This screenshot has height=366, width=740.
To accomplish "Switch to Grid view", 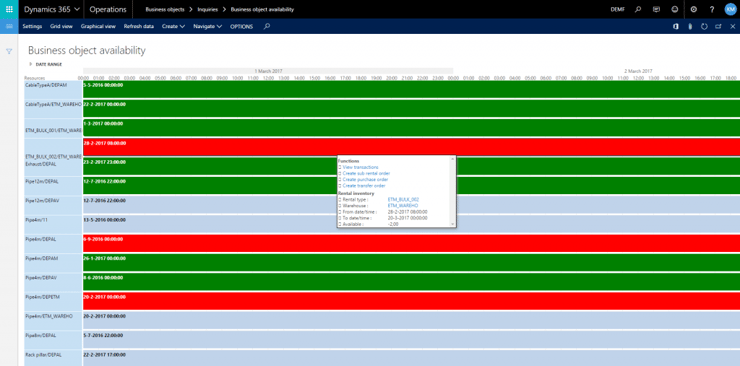I will [61, 26].
